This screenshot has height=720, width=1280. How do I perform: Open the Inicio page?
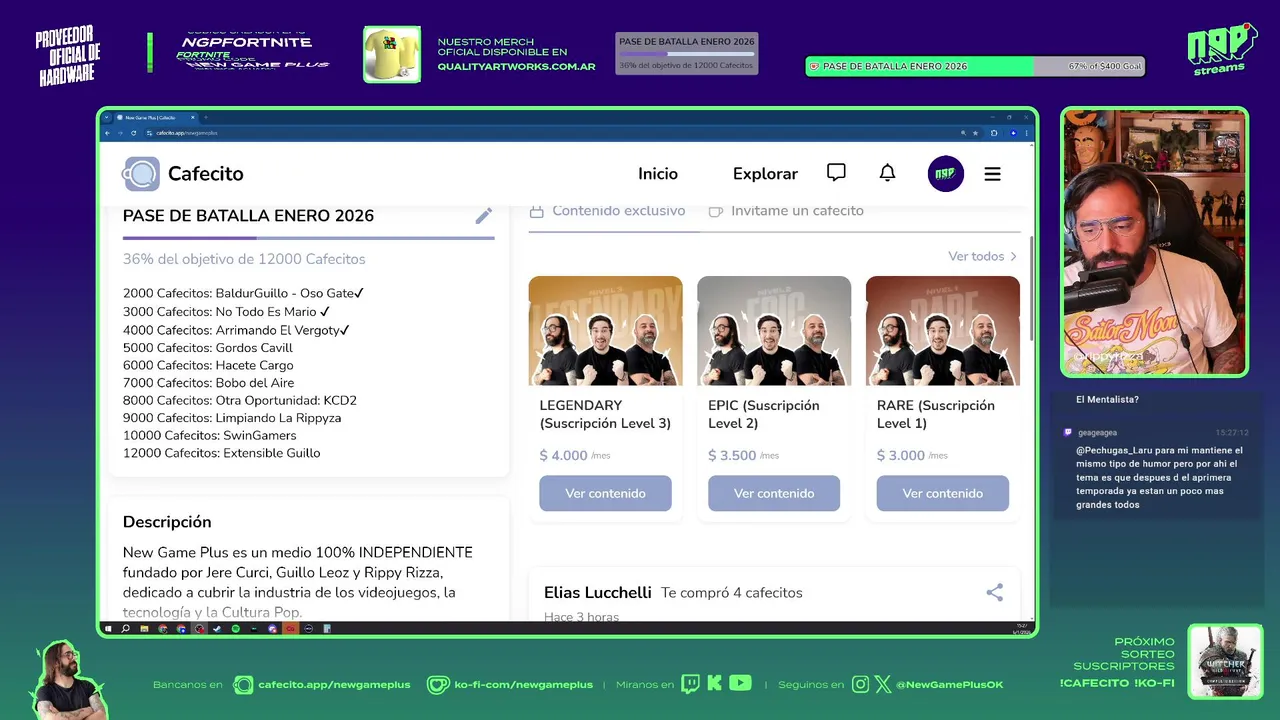coord(658,174)
